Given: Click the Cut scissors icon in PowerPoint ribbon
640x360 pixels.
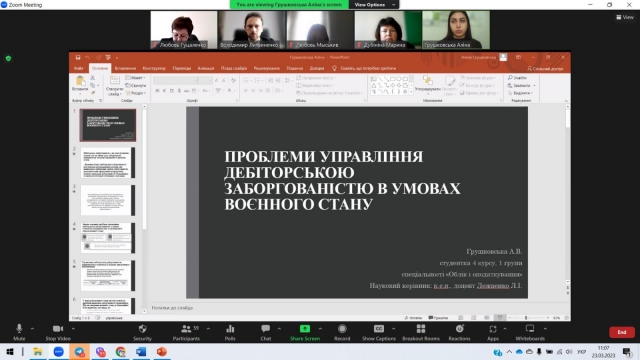Looking at the screenshot, I should point(93,78).
